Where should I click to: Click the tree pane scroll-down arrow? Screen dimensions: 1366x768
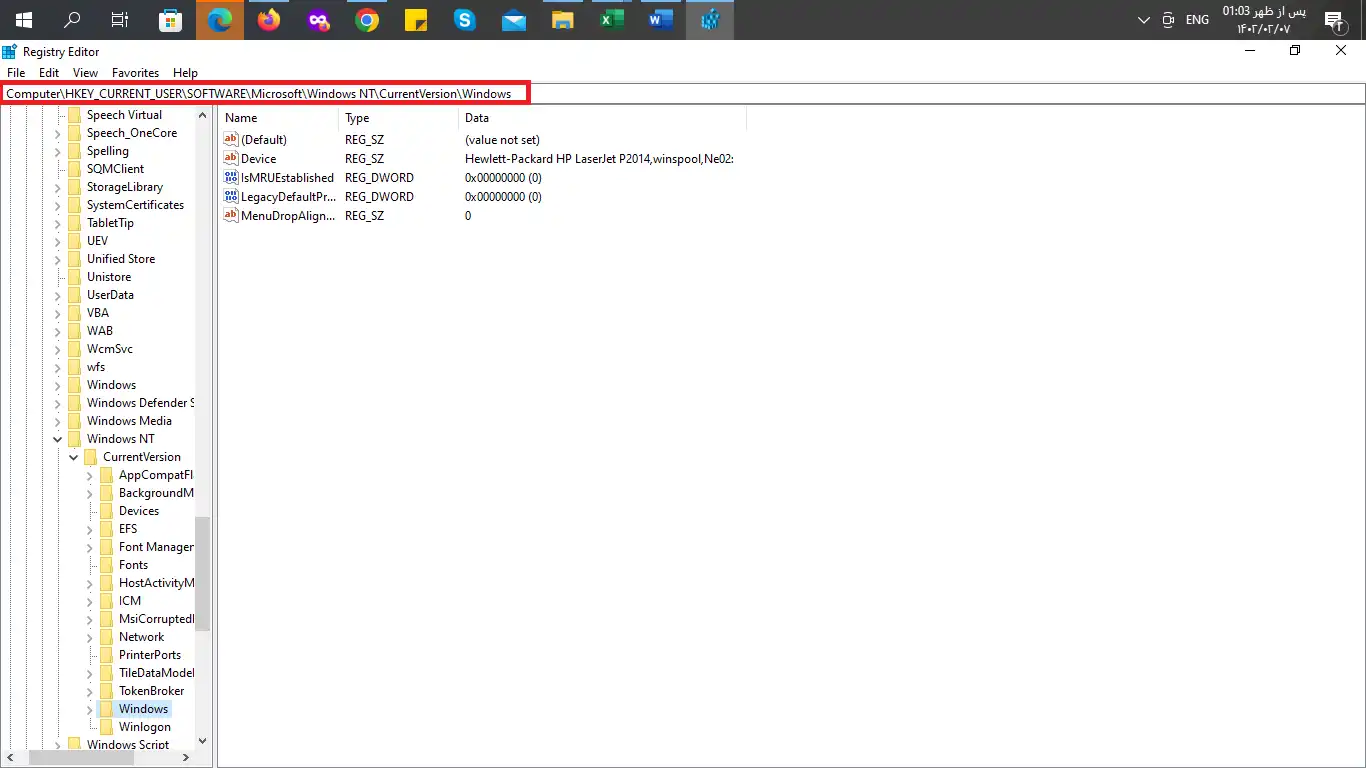(x=203, y=742)
